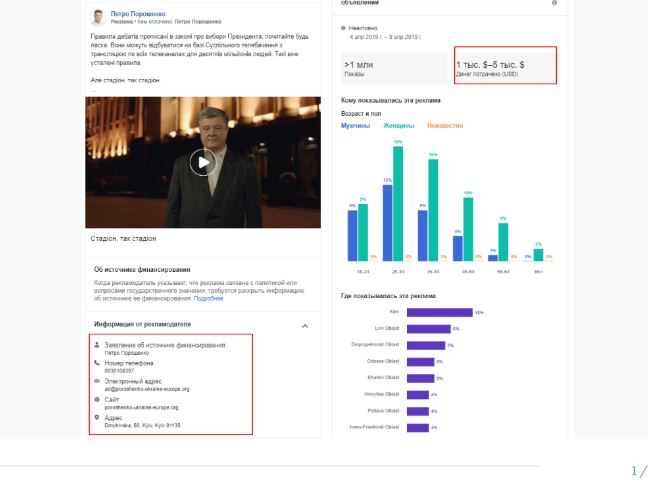Play the Poroshenko ad video
The height and width of the screenshot is (481, 648).
(203, 162)
